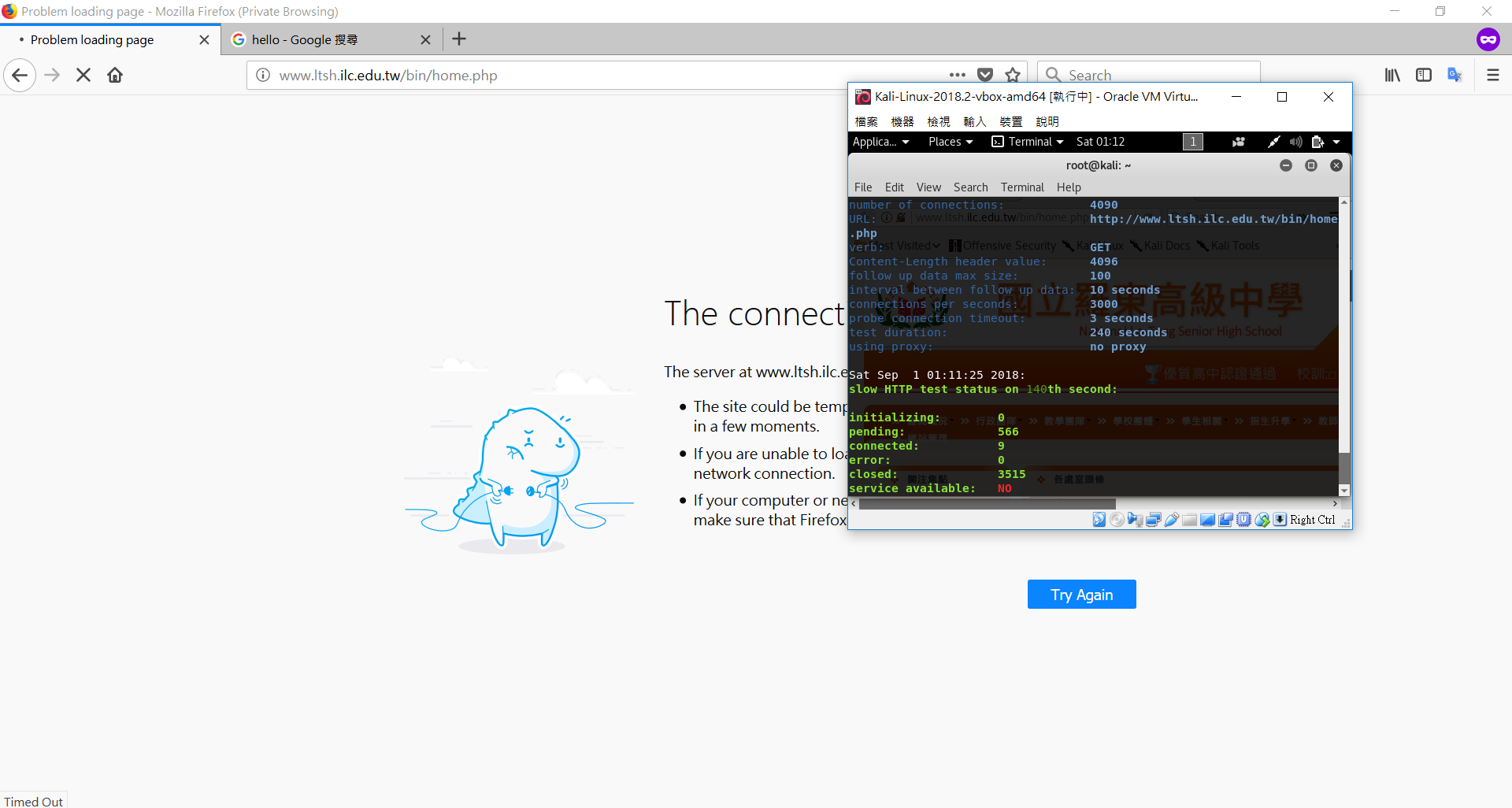Screen dimensions: 1512x808
Task: Click VirtualBox USB devices status icon
Action: tap(1172, 520)
